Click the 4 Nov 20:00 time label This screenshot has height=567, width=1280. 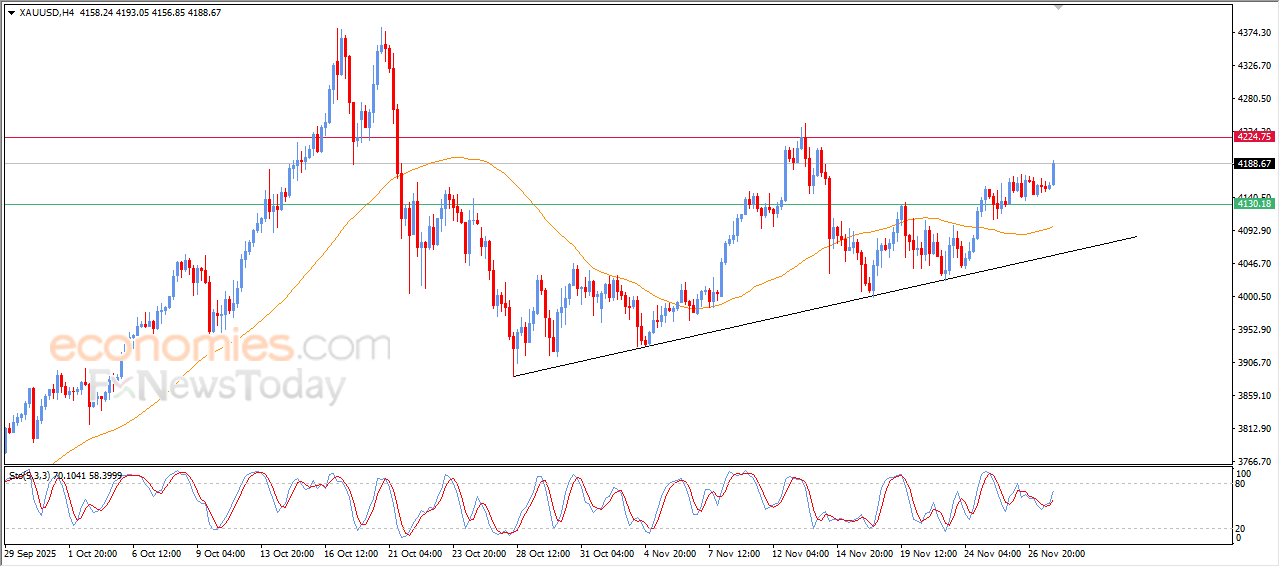(670, 553)
